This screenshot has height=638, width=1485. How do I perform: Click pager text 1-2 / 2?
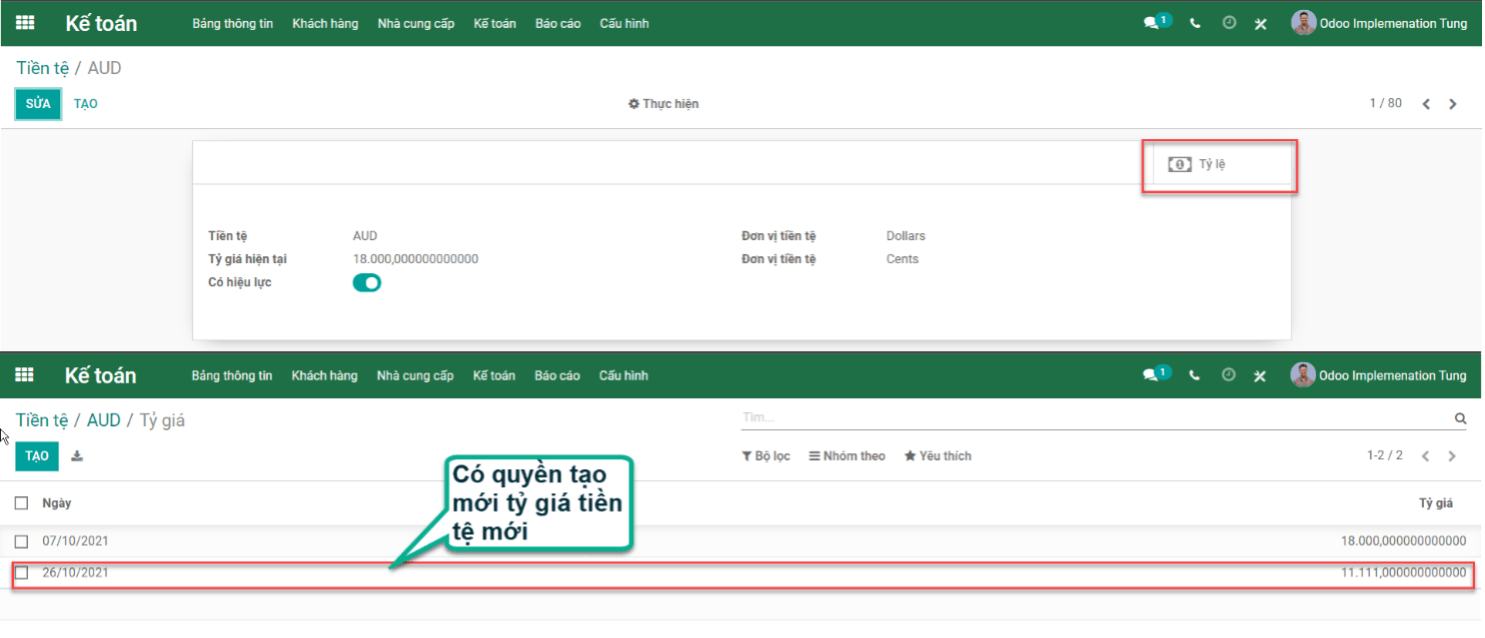click(x=1384, y=456)
